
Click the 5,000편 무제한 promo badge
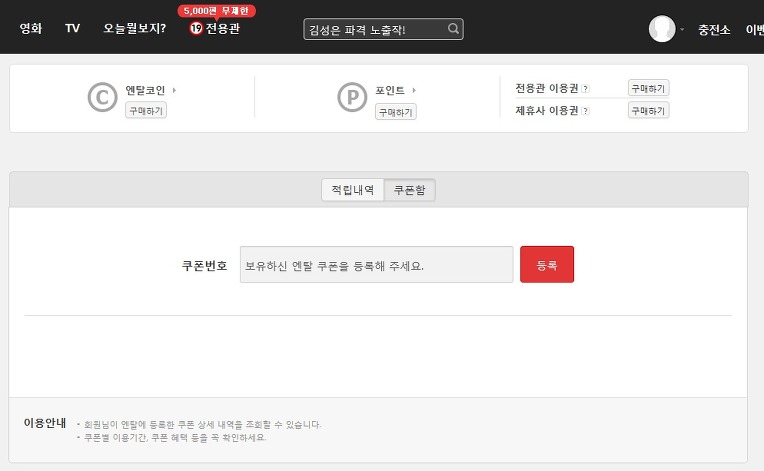click(x=216, y=11)
